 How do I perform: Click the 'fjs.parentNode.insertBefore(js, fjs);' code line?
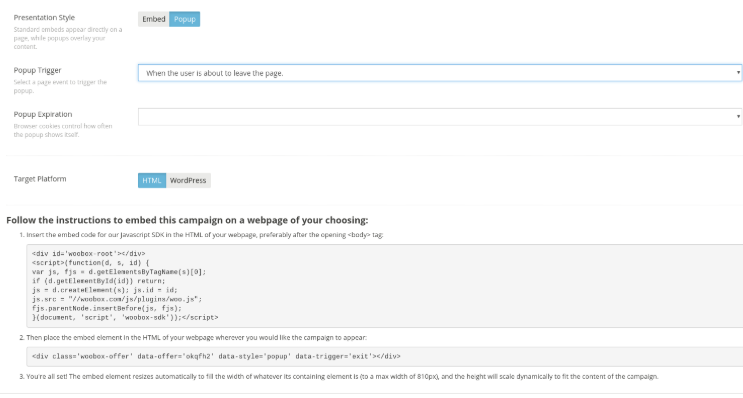(107, 308)
